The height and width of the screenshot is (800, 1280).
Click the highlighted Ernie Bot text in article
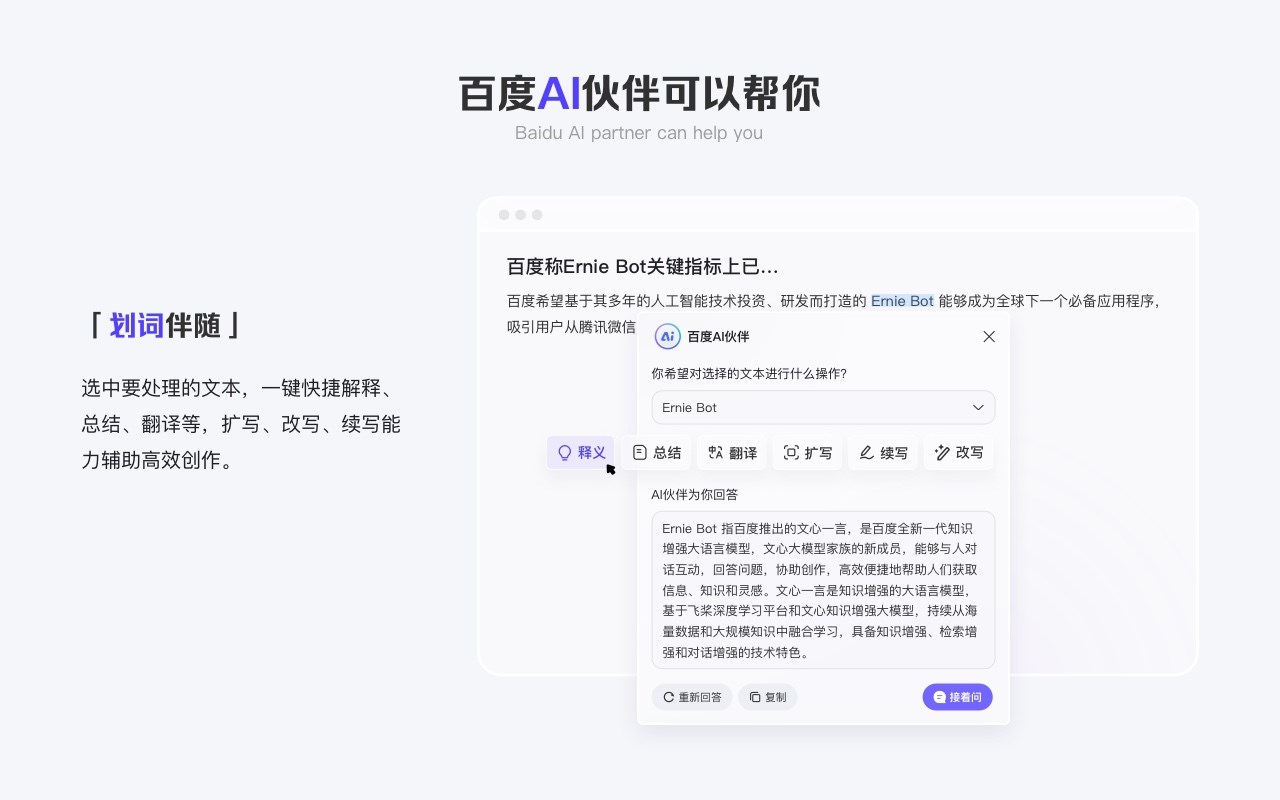coord(902,301)
